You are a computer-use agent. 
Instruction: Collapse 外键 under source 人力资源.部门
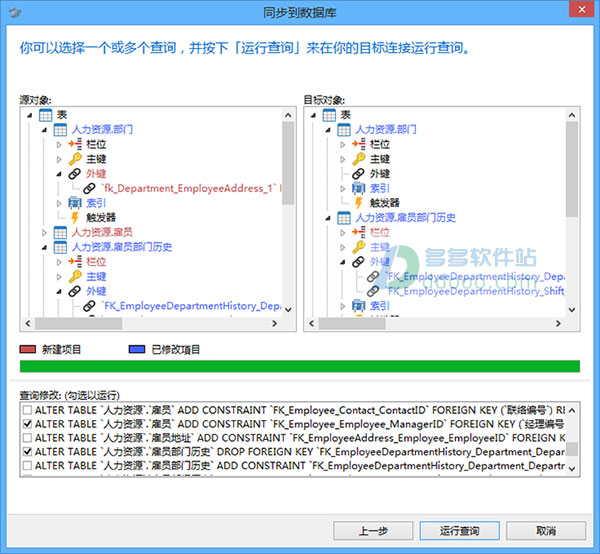[x=59, y=174]
